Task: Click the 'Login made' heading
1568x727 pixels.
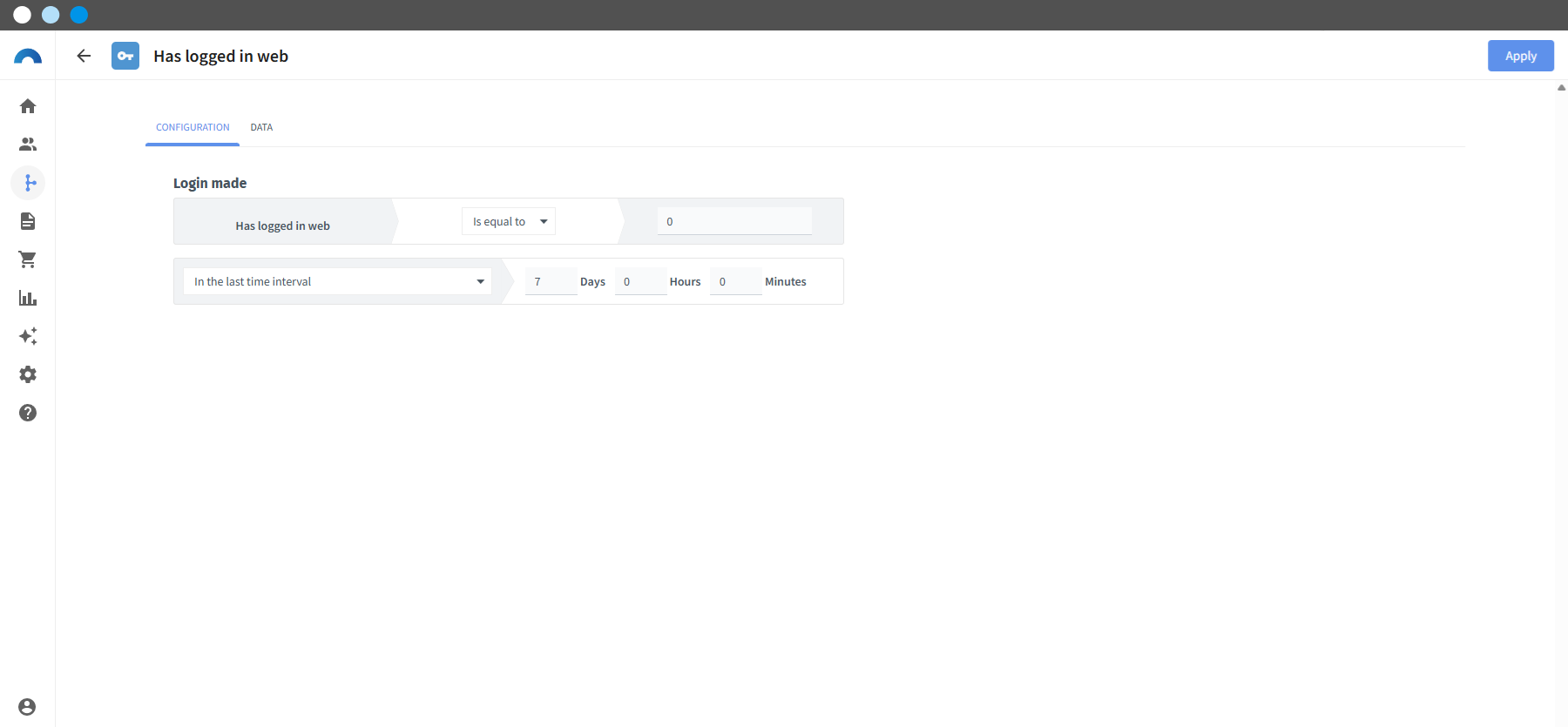Action: [210, 183]
